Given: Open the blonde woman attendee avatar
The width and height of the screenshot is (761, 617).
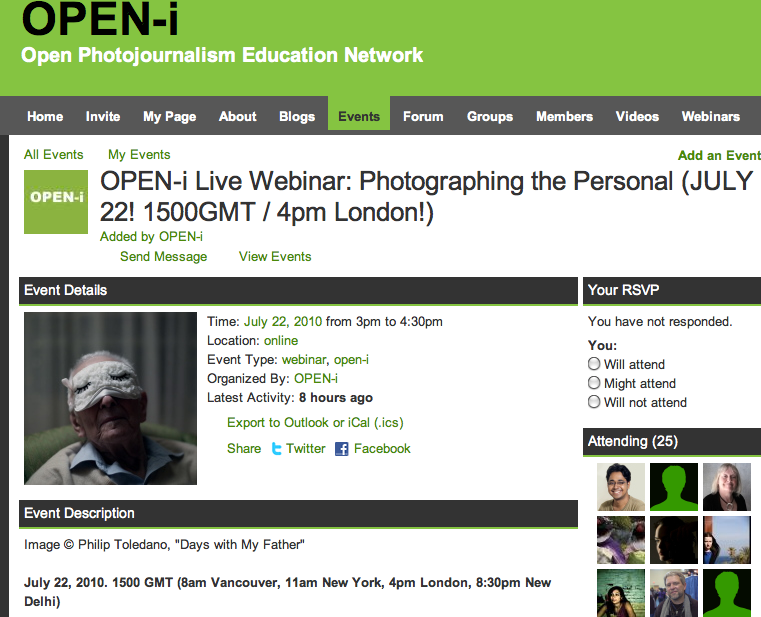Looking at the screenshot, I should pyautogui.click(x=727, y=486).
